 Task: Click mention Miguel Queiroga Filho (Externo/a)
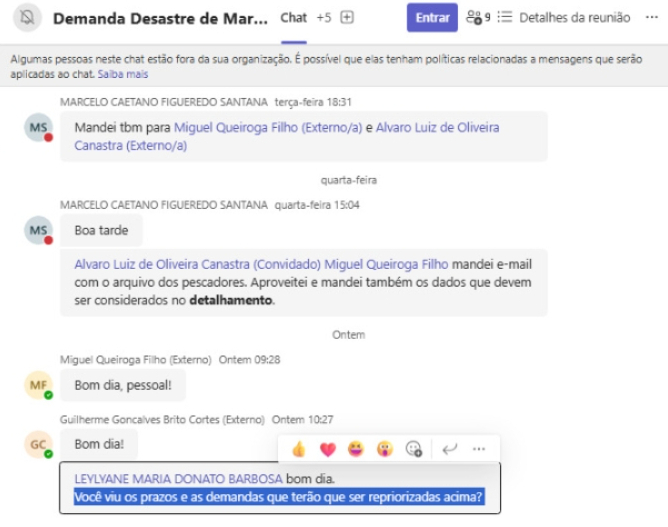point(268,127)
